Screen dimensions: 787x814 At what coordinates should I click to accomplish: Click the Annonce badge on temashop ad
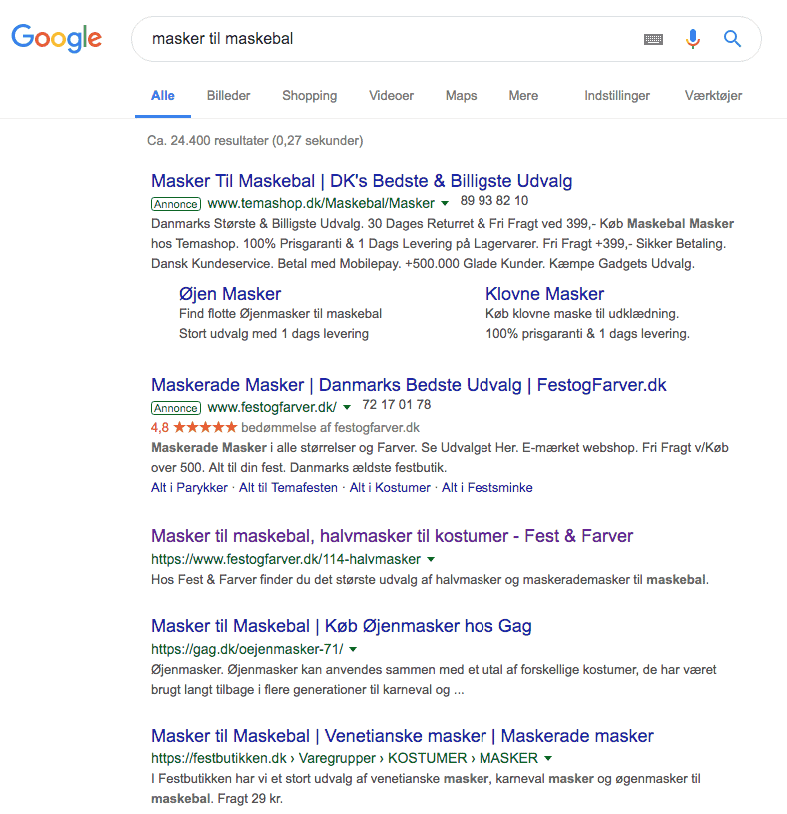[175, 204]
